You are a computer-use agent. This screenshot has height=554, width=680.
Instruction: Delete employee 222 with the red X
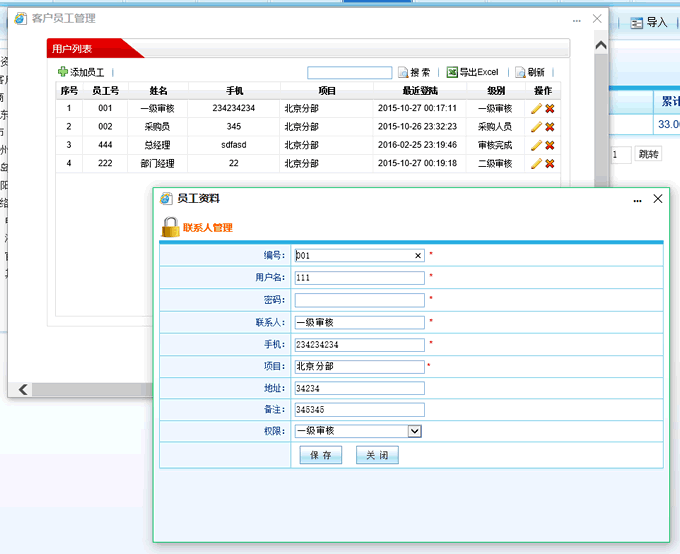[550, 163]
